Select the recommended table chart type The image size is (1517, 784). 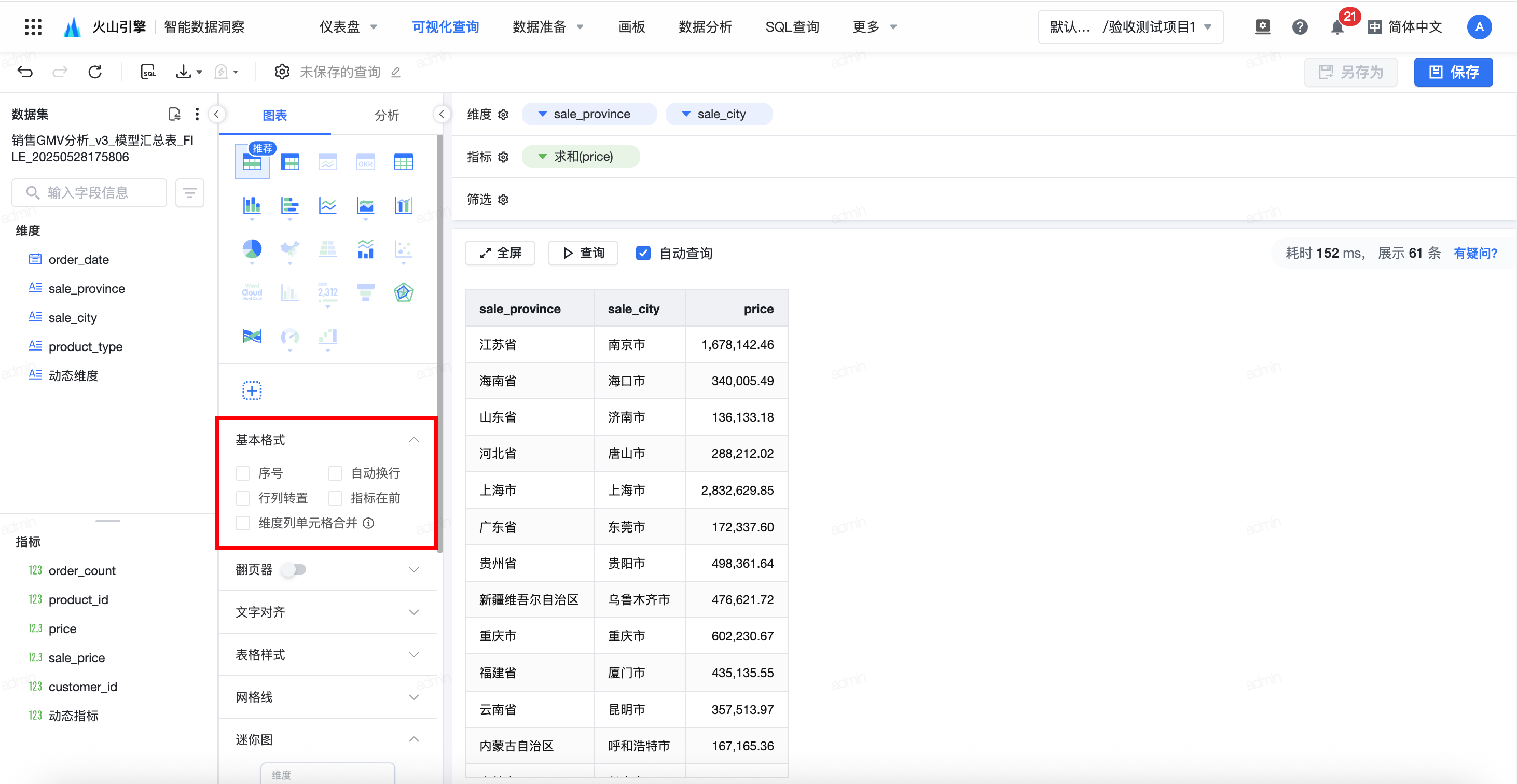pos(252,162)
